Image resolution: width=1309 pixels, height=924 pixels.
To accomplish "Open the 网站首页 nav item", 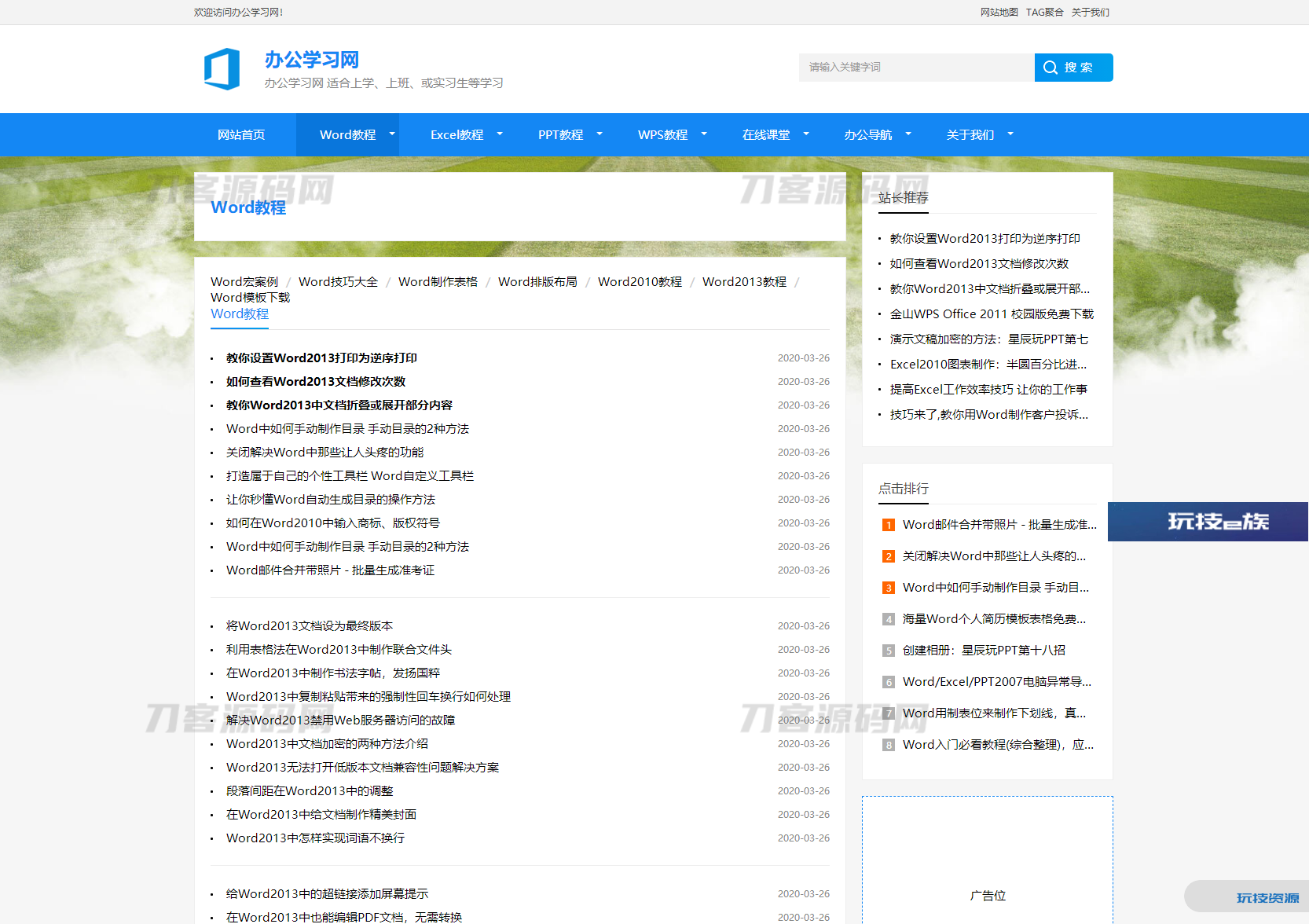I will point(241,134).
